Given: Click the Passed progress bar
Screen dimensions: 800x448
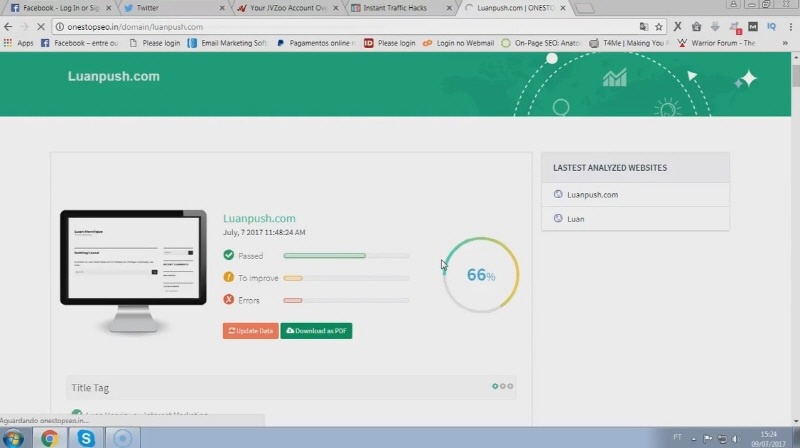Looking at the screenshot, I should click(x=346, y=255).
